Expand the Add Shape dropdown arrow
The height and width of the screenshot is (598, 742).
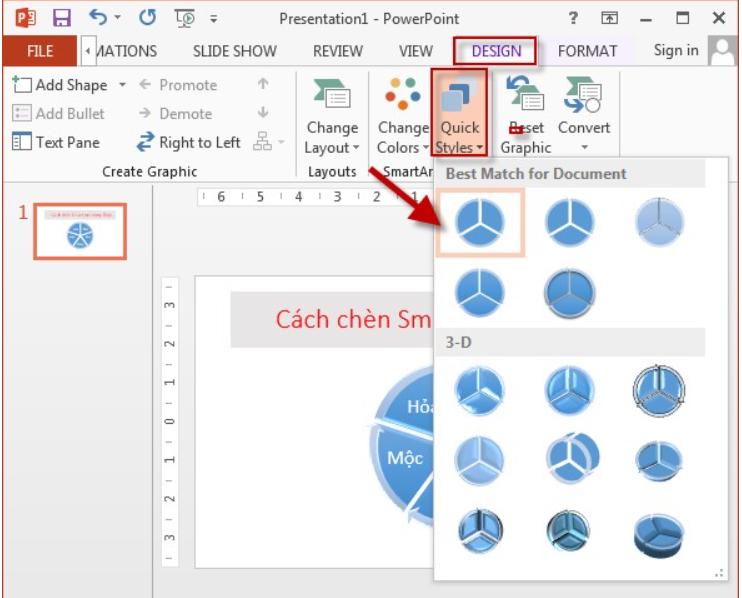coord(122,86)
